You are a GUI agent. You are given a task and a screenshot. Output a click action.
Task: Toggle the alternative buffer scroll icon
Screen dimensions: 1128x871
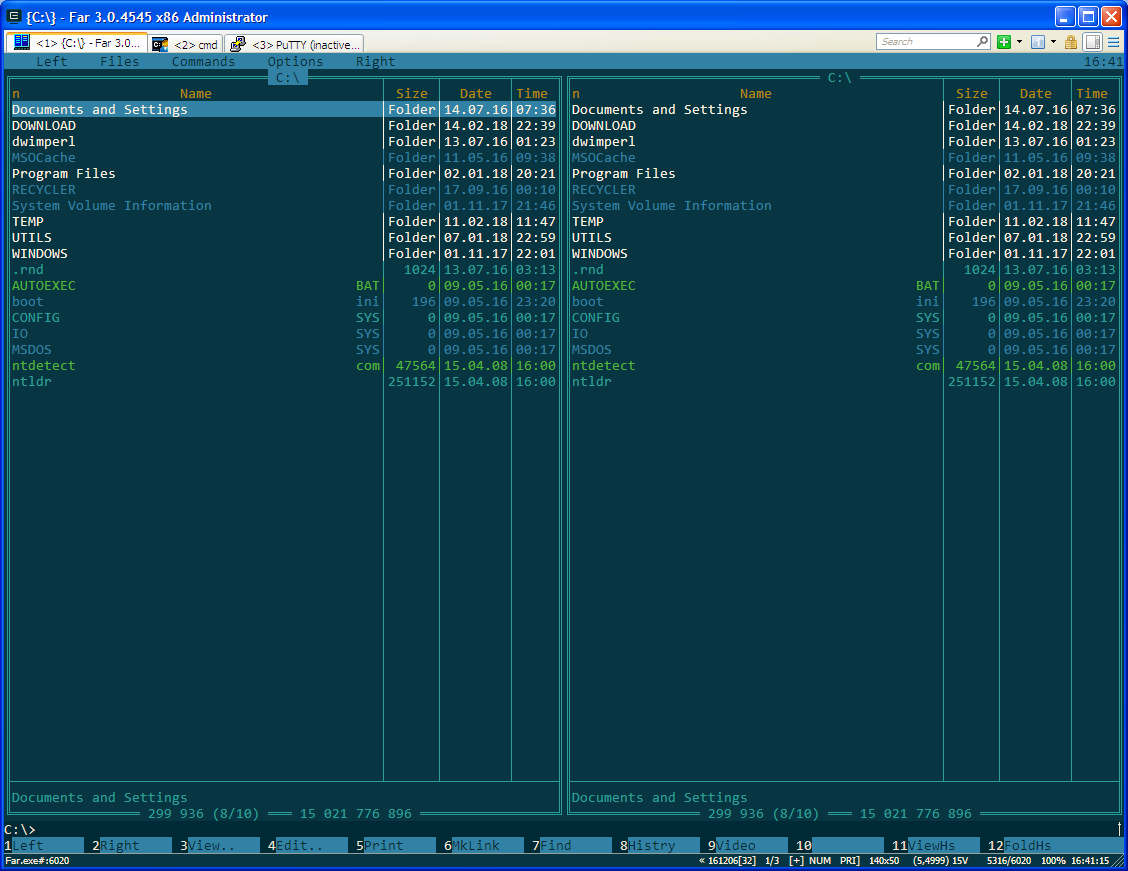pos(1092,42)
